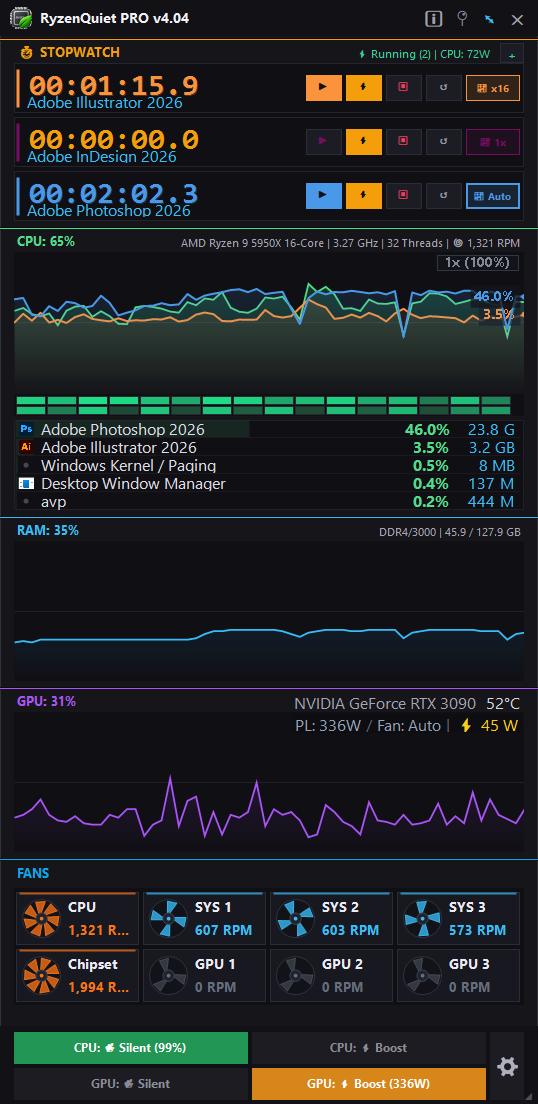
Task: Play the Adobe Illustrator 2026 stopwatch
Action: [324, 88]
